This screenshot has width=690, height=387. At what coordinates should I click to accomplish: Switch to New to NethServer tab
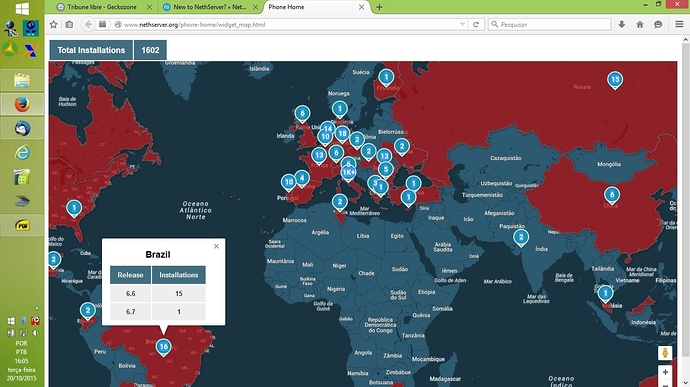[209, 7]
